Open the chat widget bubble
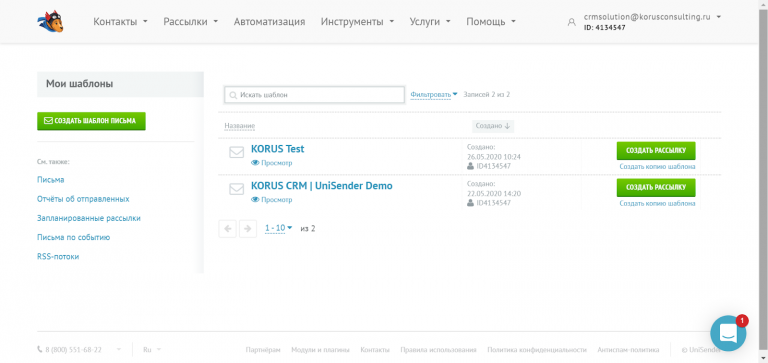 (x=728, y=333)
